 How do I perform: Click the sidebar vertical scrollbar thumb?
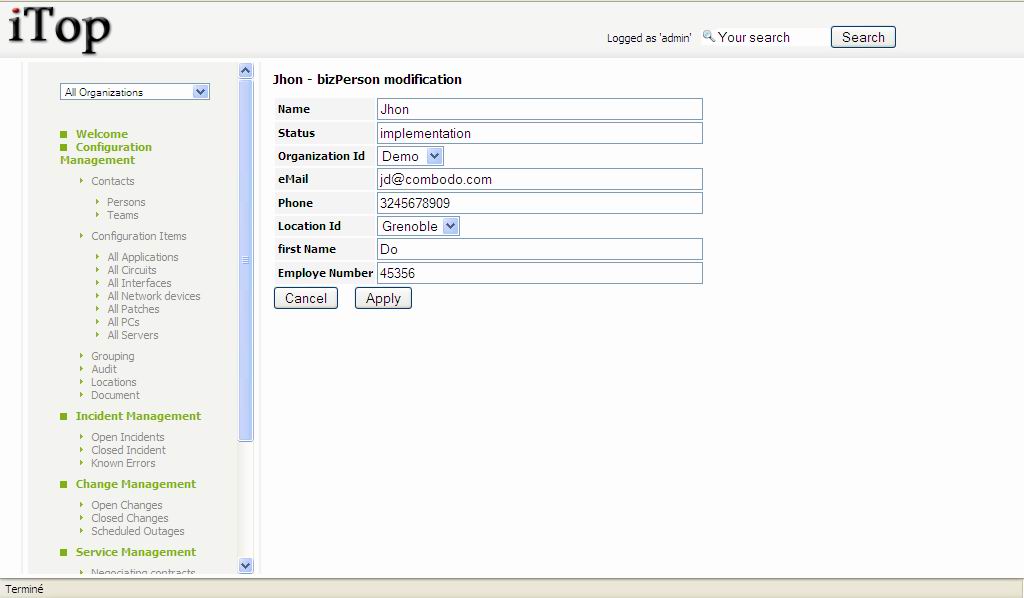246,260
